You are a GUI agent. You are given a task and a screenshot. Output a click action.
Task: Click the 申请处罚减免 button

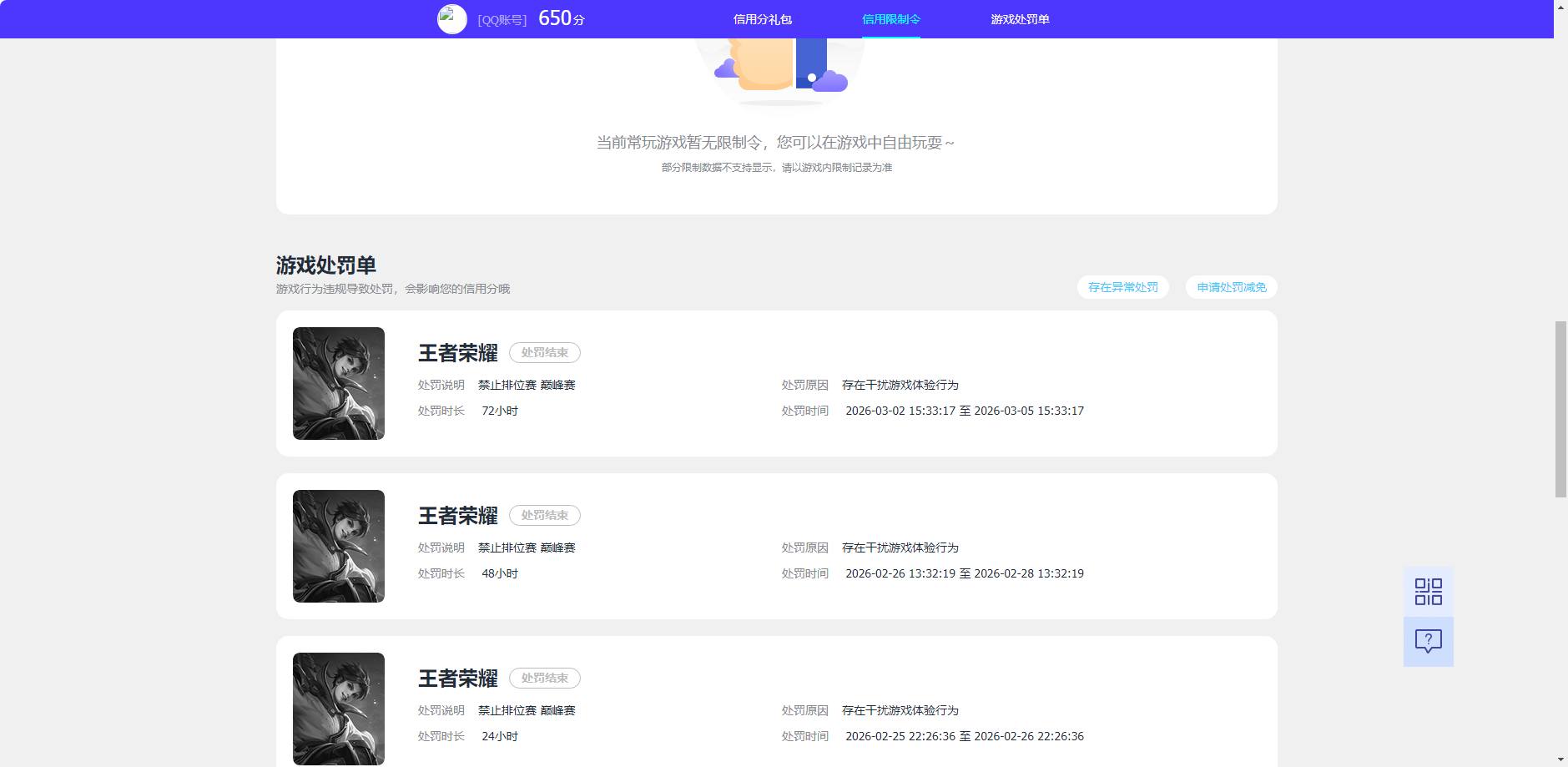[x=1231, y=287]
